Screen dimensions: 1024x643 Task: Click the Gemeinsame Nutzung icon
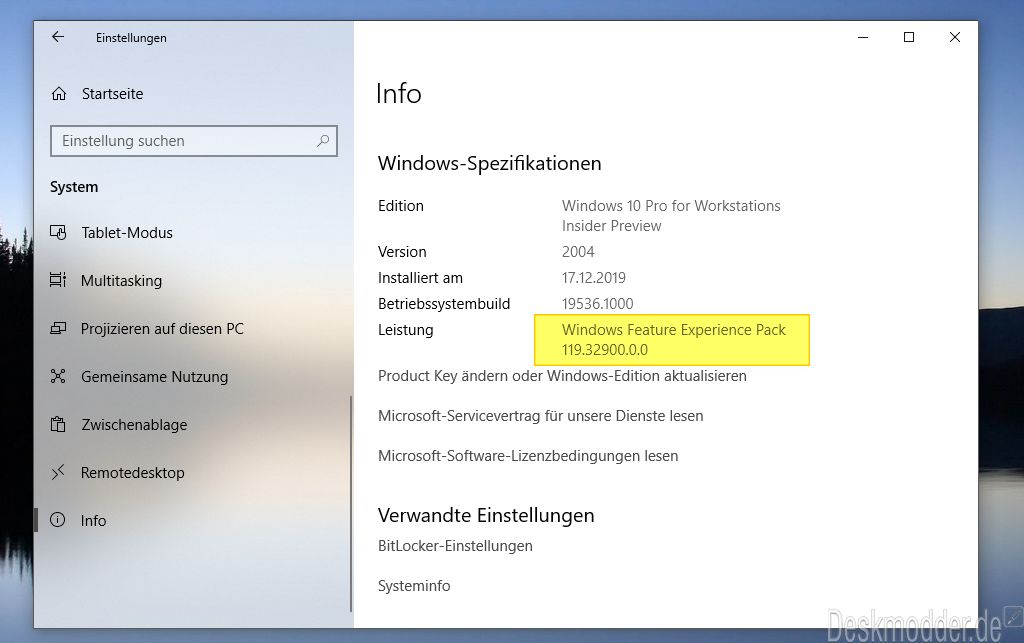(x=58, y=376)
